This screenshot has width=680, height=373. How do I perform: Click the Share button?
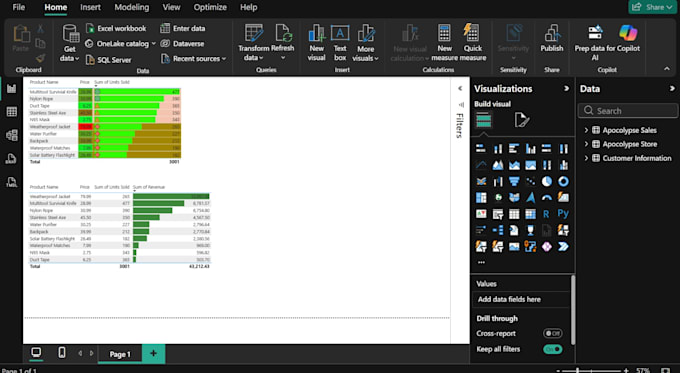pos(652,7)
